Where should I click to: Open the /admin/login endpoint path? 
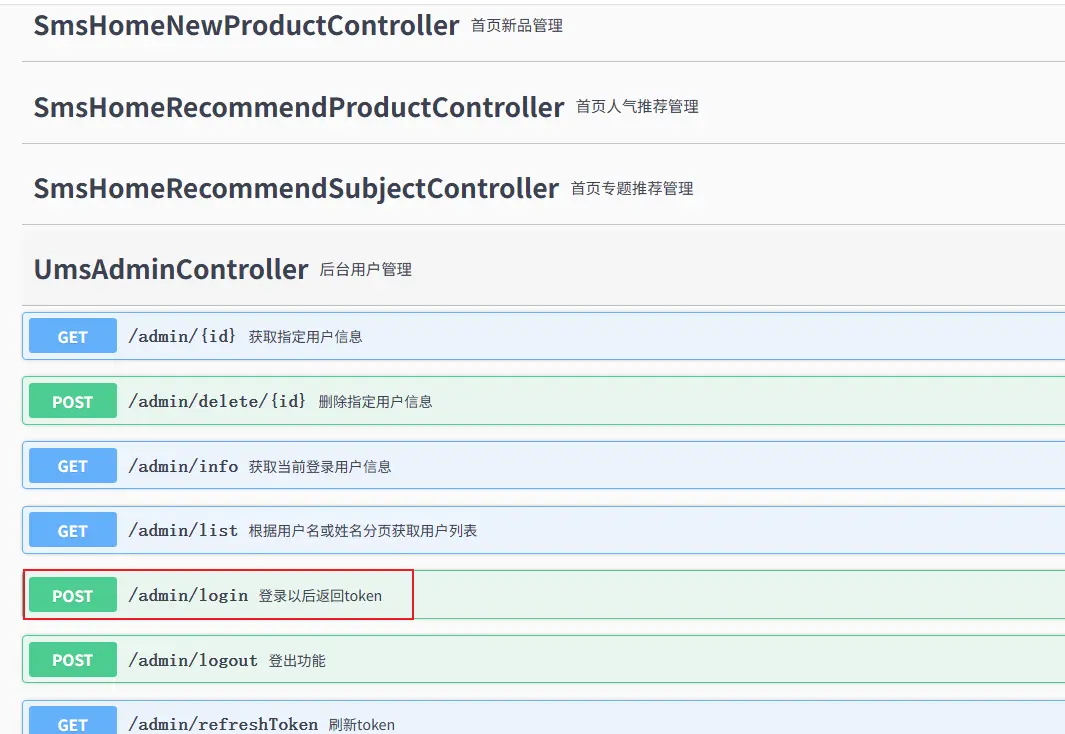188,596
